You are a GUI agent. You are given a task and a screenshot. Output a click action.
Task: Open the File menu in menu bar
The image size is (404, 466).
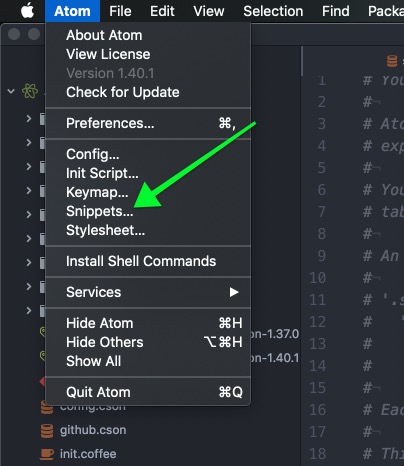[120, 11]
